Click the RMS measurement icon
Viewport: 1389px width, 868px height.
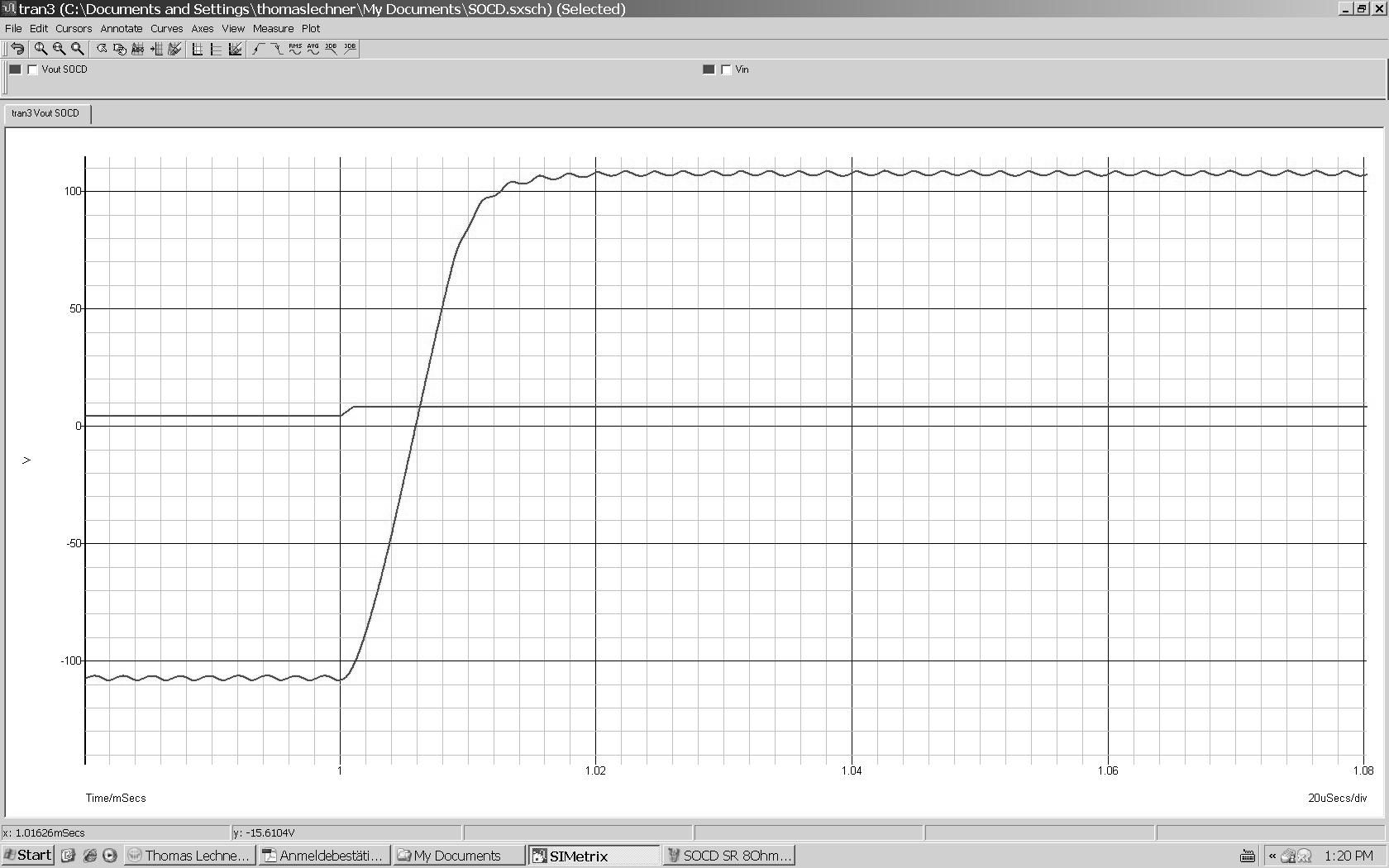coord(294,49)
